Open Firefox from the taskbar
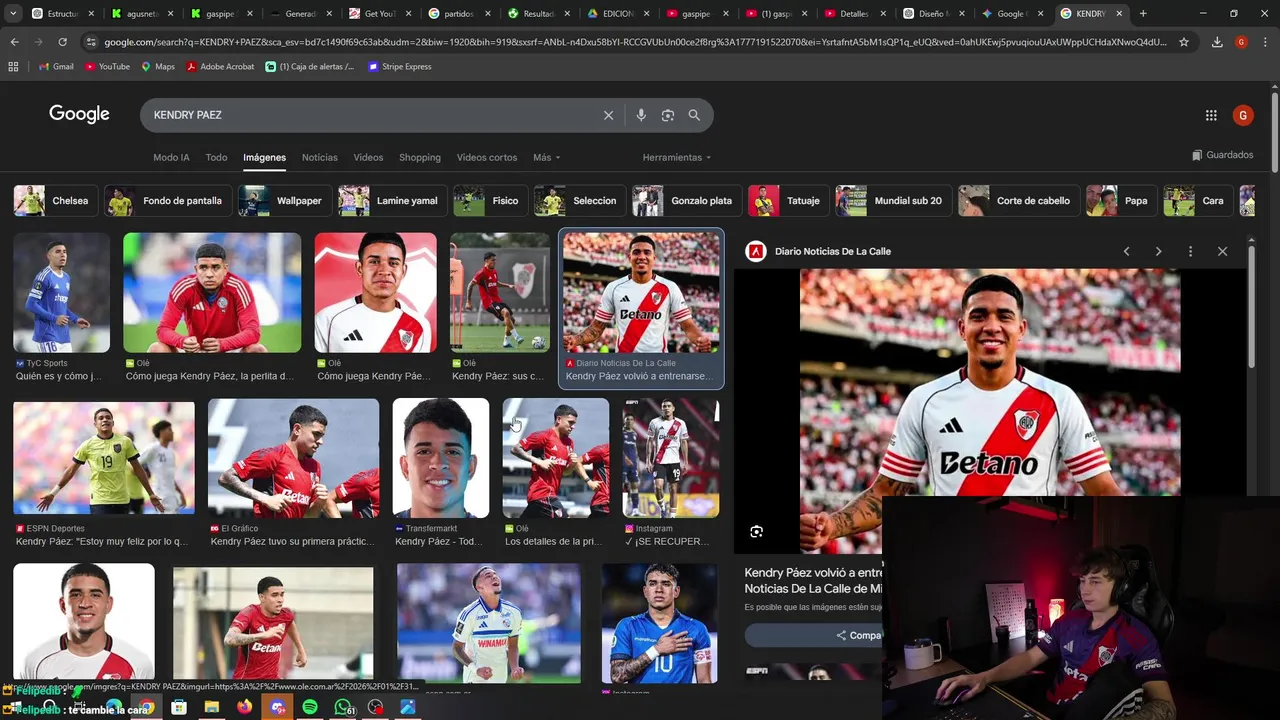 (x=245, y=707)
